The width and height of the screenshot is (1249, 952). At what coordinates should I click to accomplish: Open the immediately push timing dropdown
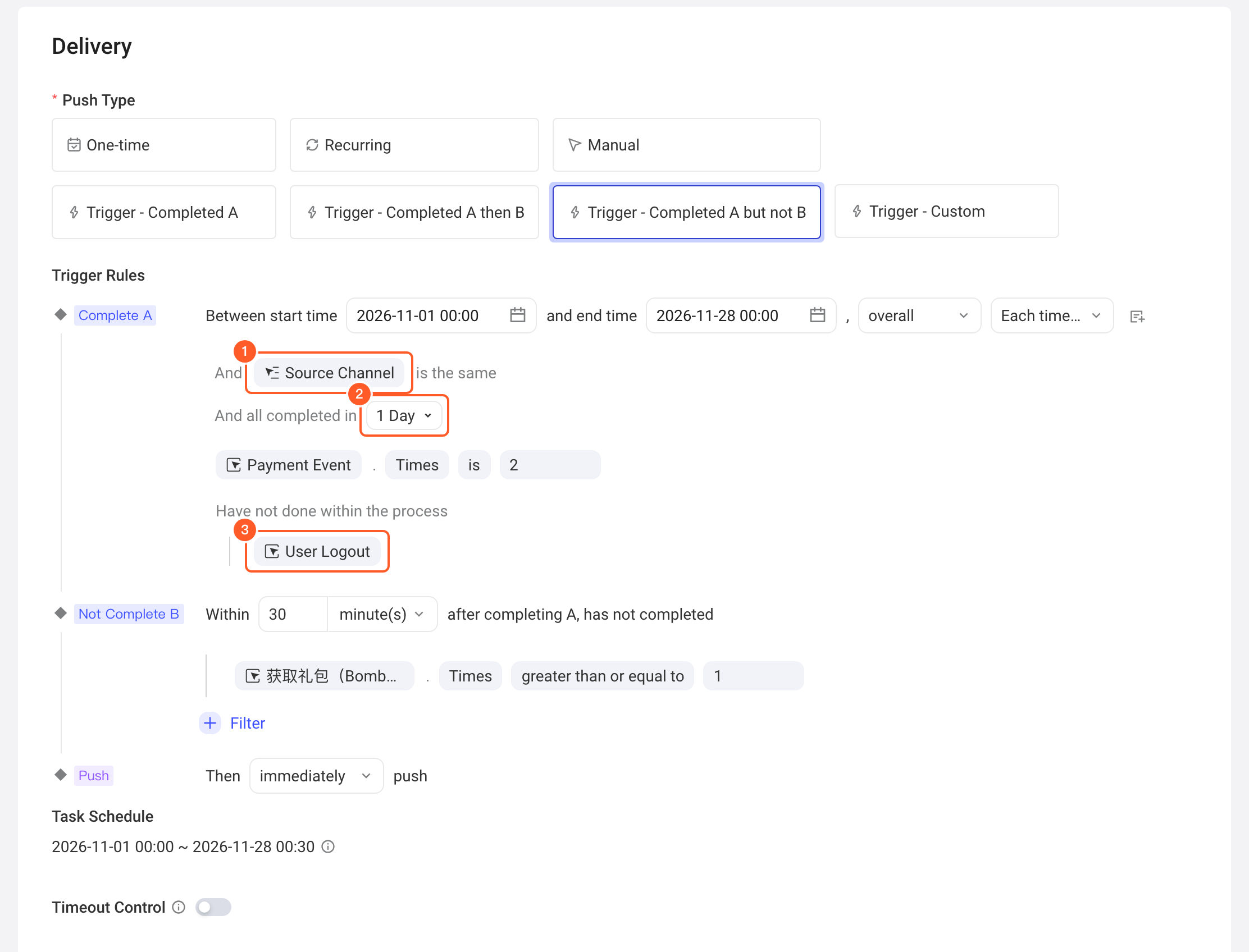pyautogui.click(x=316, y=775)
